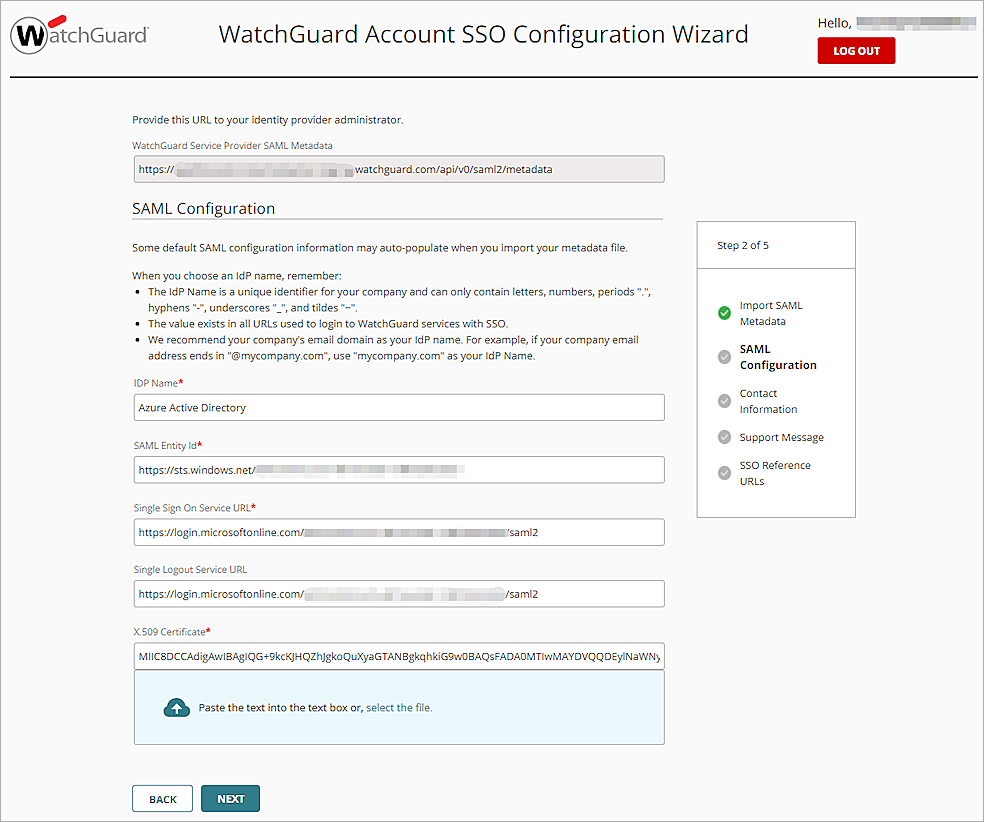The image size is (984, 822).
Task: Click the upload cloud icon
Action: 177,707
